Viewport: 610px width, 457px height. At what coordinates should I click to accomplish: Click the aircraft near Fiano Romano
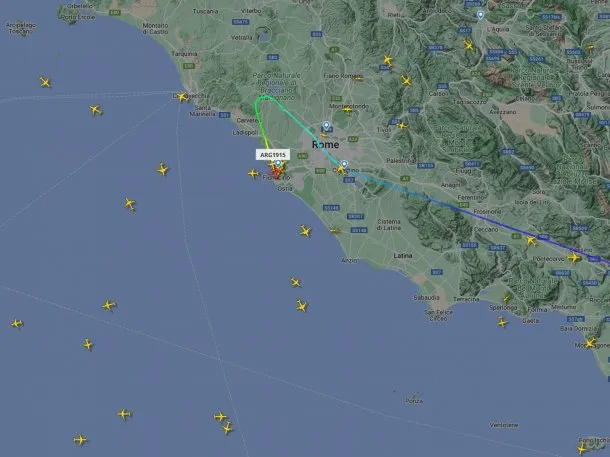tap(358, 78)
